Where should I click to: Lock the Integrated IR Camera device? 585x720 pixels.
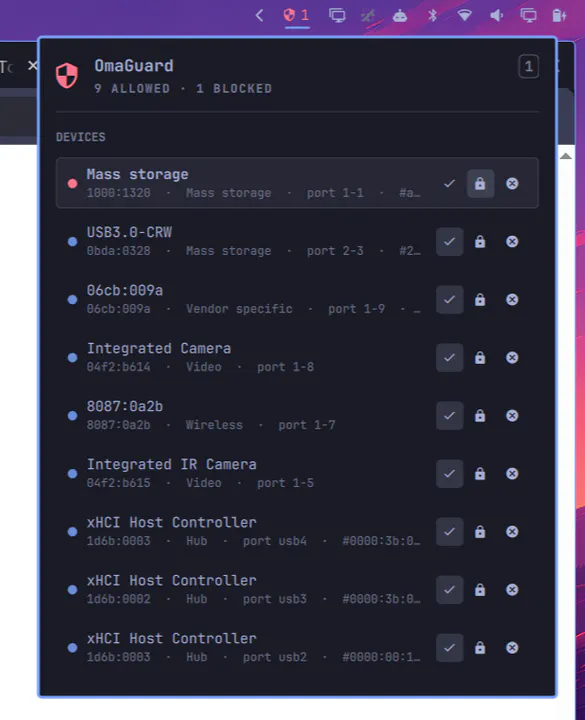pos(480,473)
